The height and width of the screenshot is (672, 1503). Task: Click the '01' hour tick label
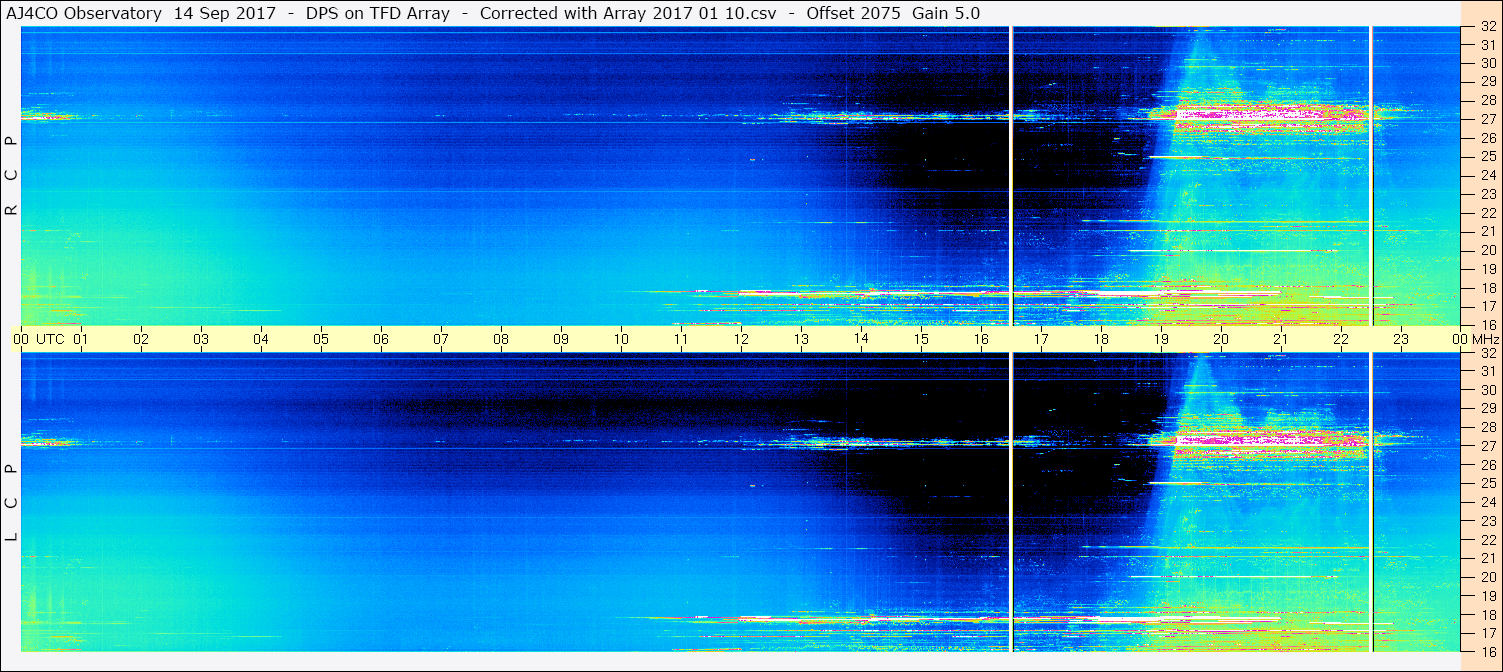pos(81,339)
